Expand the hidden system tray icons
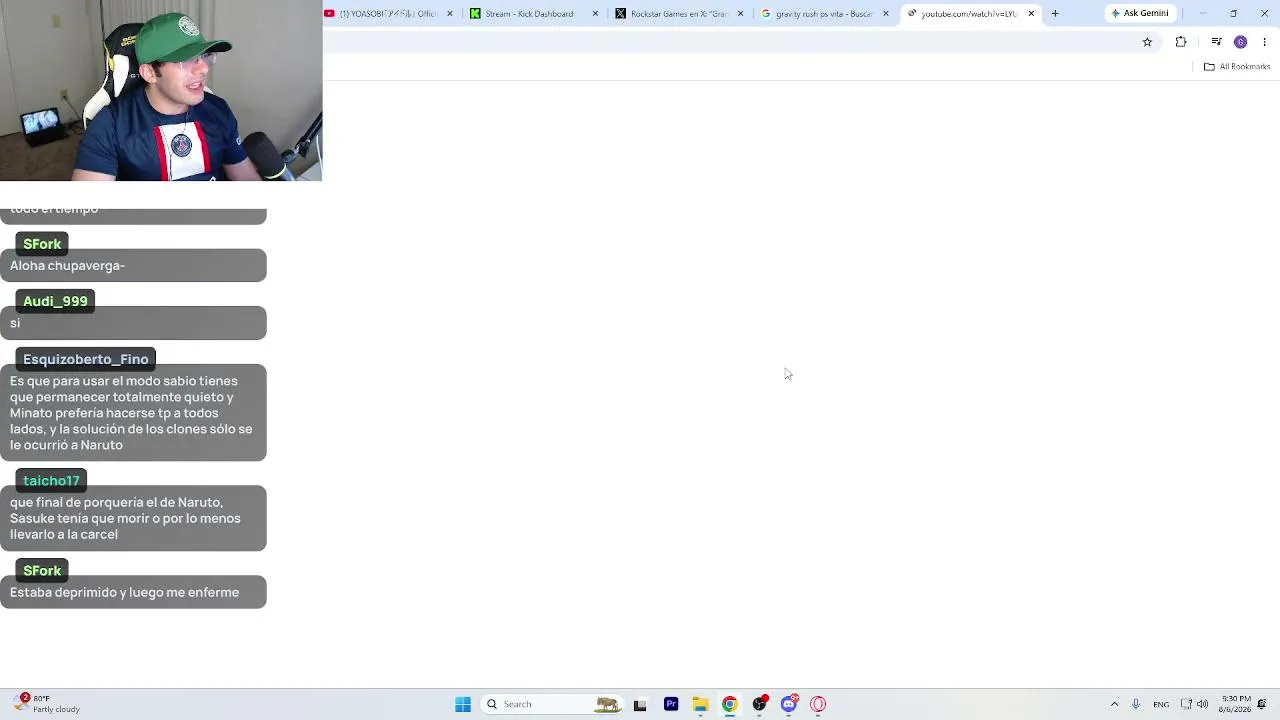Image resolution: width=1280 pixels, height=720 pixels. tap(1114, 704)
